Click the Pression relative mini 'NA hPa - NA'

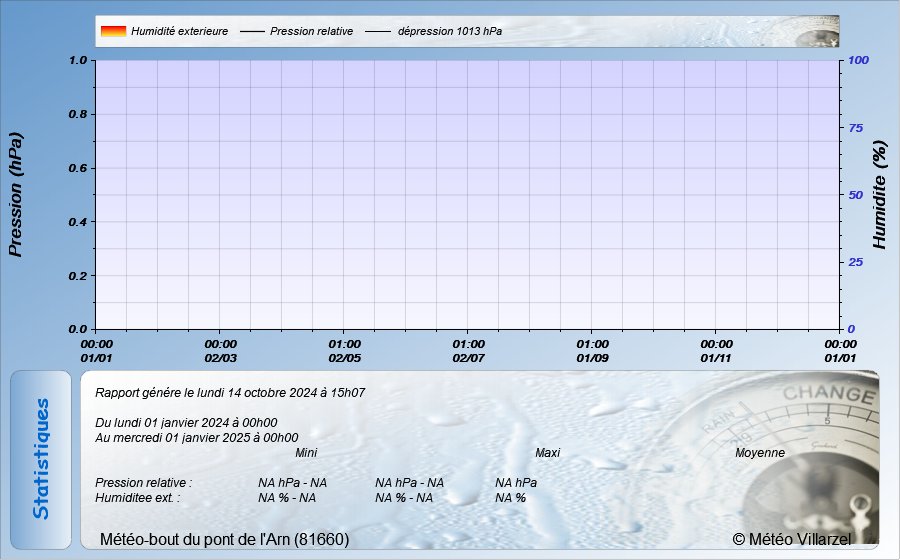point(292,483)
